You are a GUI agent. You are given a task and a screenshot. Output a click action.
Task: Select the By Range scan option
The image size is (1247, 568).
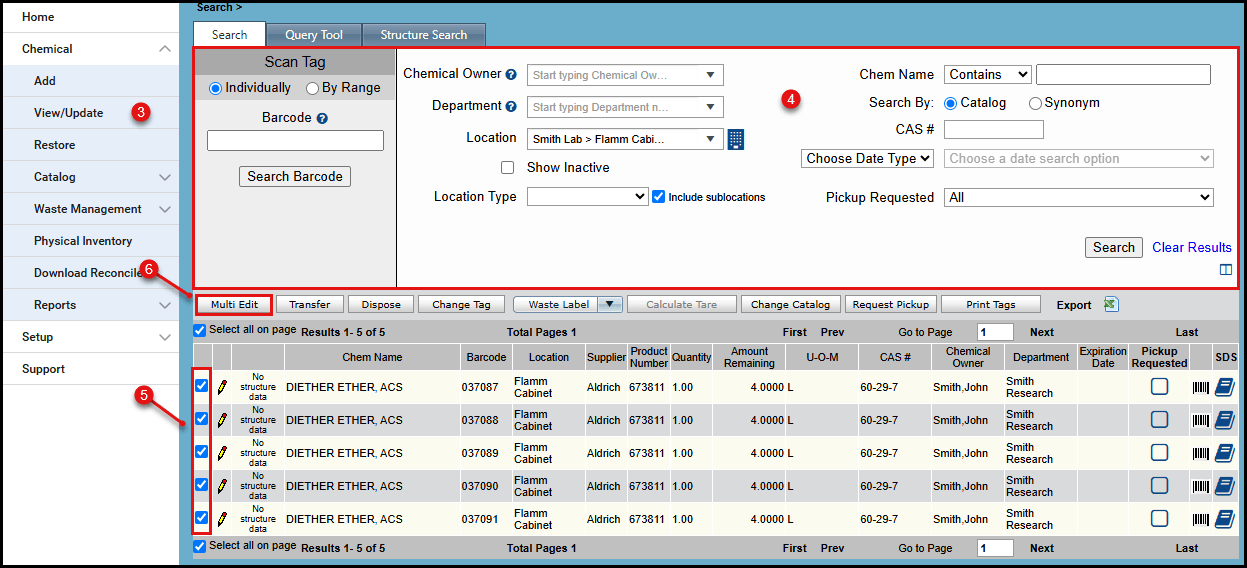[x=312, y=88]
